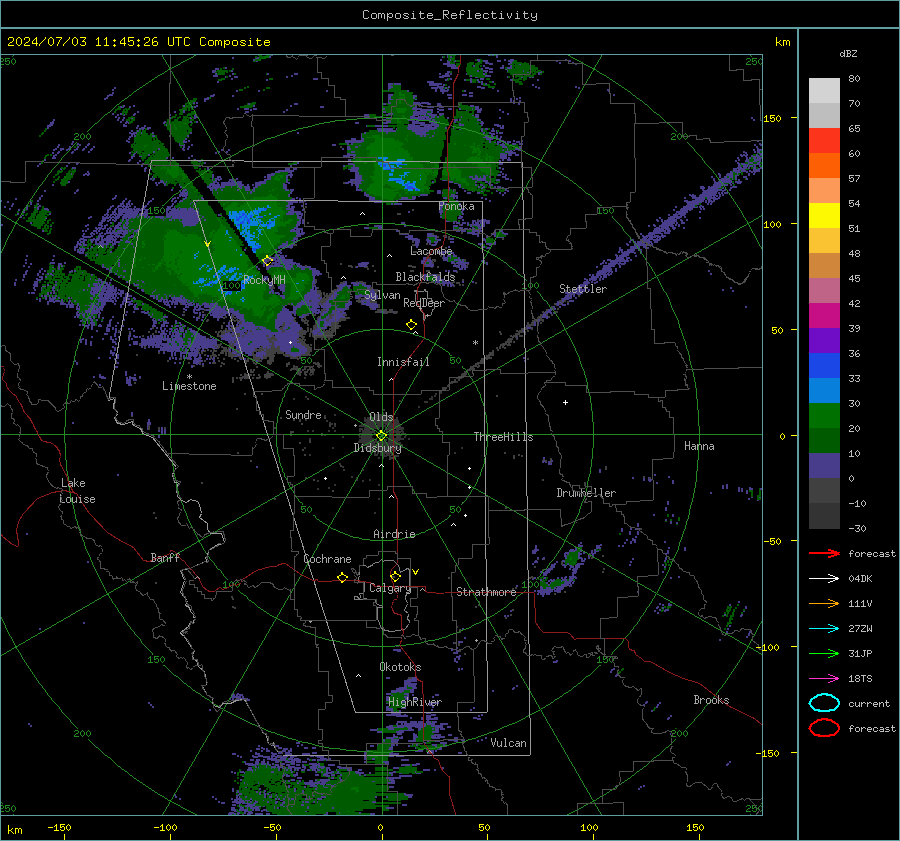The height and width of the screenshot is (841, 900).
Task: Click the Vulcan city label
Action: pos(508,743)
